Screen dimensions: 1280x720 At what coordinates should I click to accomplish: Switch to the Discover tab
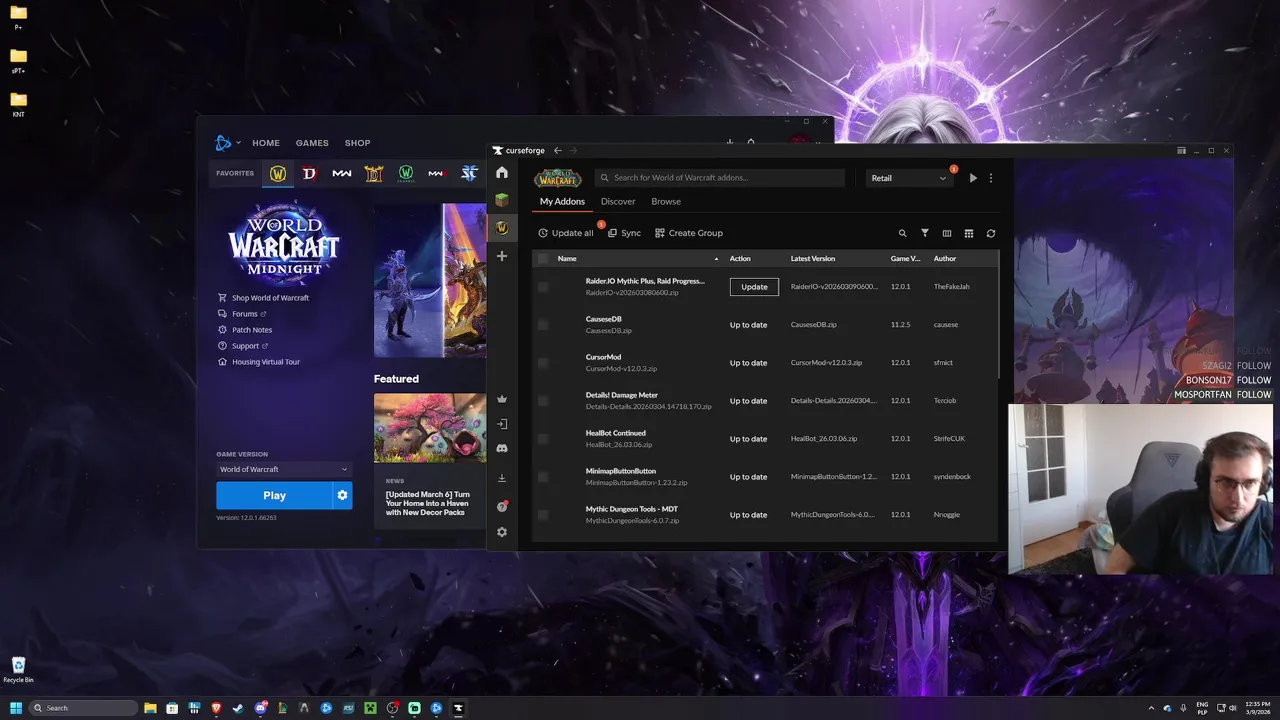618,201
